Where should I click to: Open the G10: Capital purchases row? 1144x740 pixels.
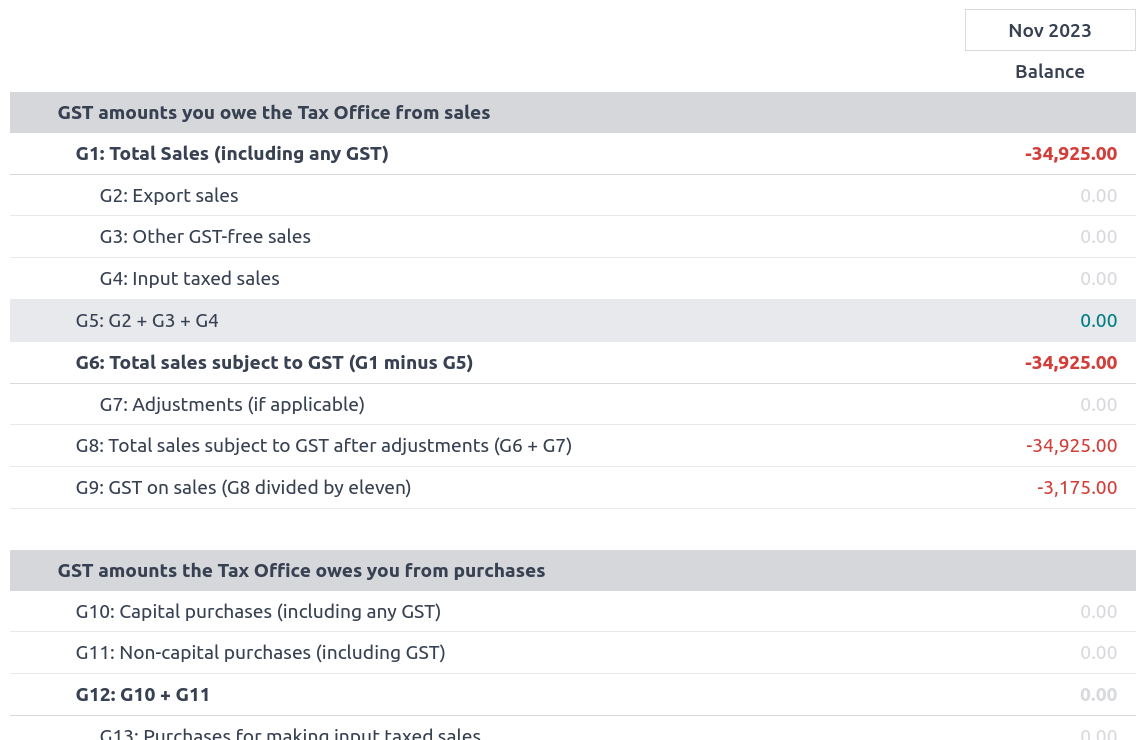[x=258, y=612]
